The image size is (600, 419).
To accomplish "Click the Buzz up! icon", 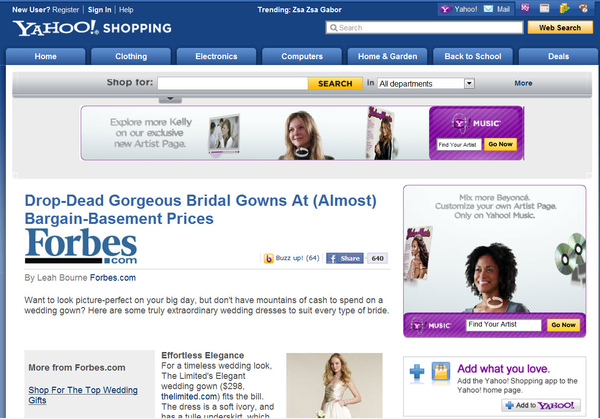I will [x=269, y=259].
